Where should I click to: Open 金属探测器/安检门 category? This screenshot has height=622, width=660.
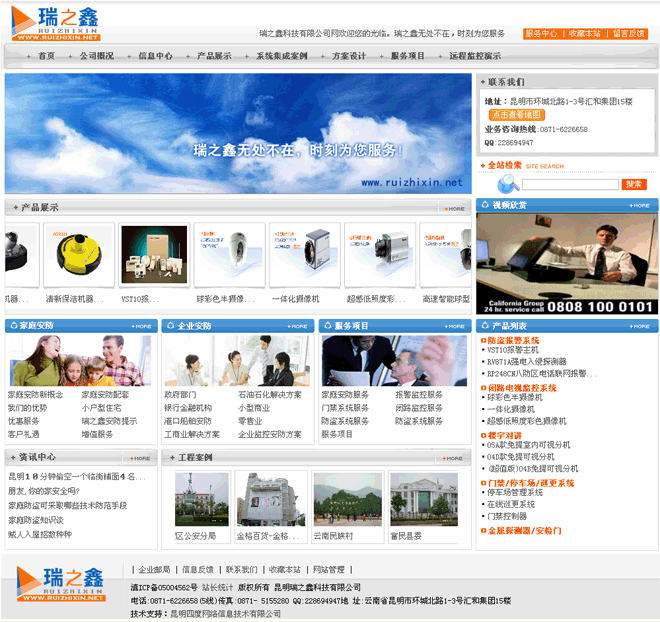(x=524, y=531)
